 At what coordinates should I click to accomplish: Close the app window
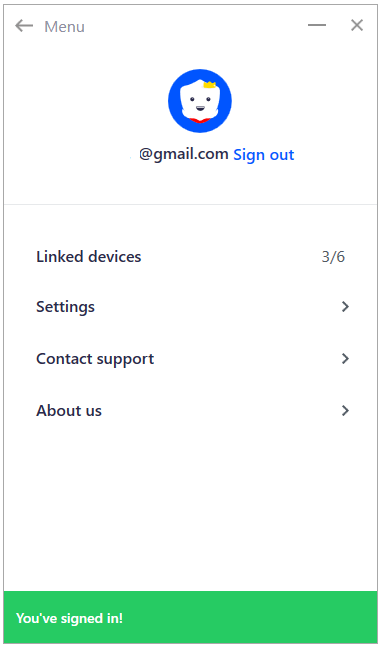[357, 25]
